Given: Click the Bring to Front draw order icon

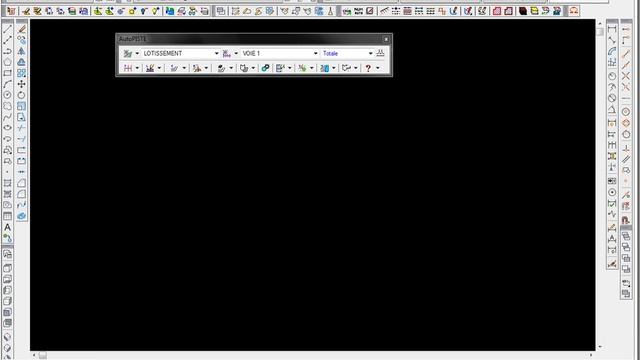Looking at the screenshot, I should pyautogui.click(x=626, y=236).
